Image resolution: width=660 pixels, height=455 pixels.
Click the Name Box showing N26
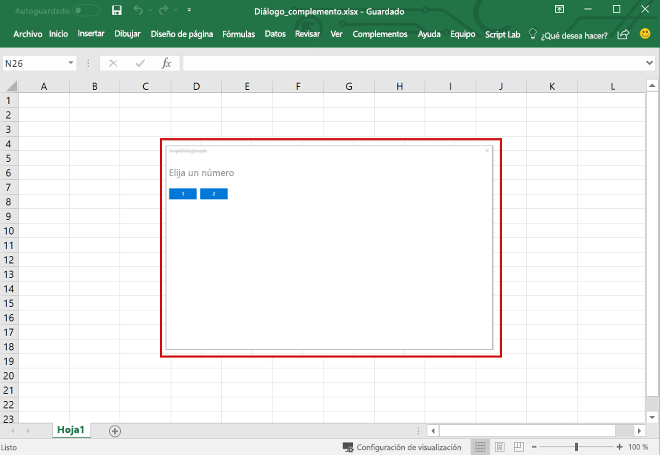(34, 64)
